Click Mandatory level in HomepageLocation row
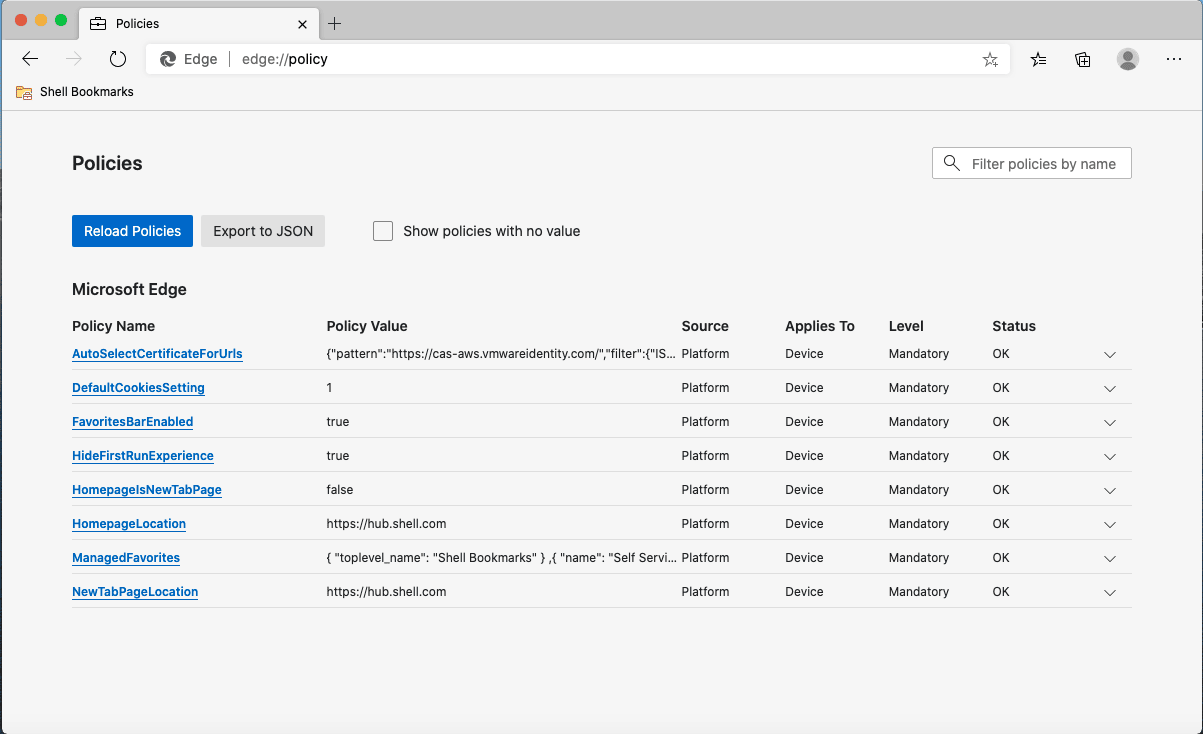The height and width of the screenshot is (734, 1203). tap(919, 524)
